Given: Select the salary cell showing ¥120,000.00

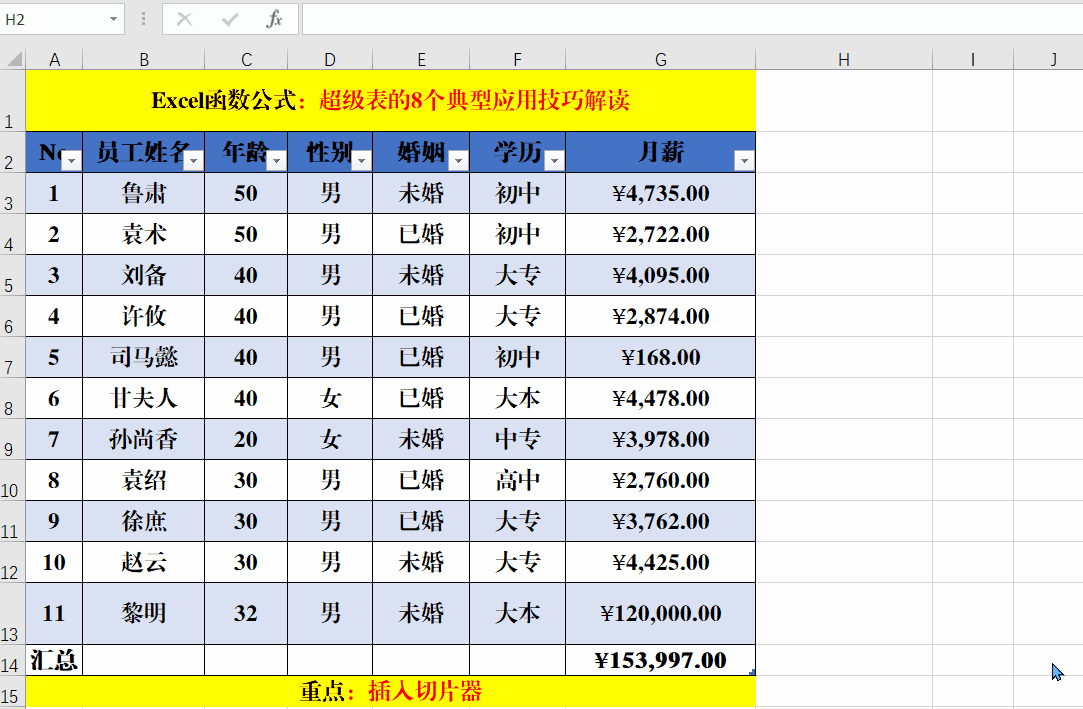Looking at the screenshot, I should [x=660, y=612].
